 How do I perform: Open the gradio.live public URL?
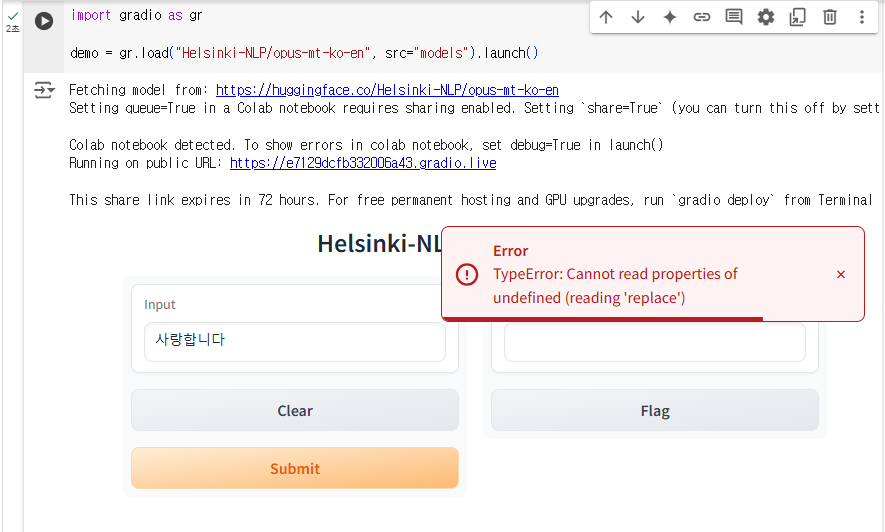363,163
